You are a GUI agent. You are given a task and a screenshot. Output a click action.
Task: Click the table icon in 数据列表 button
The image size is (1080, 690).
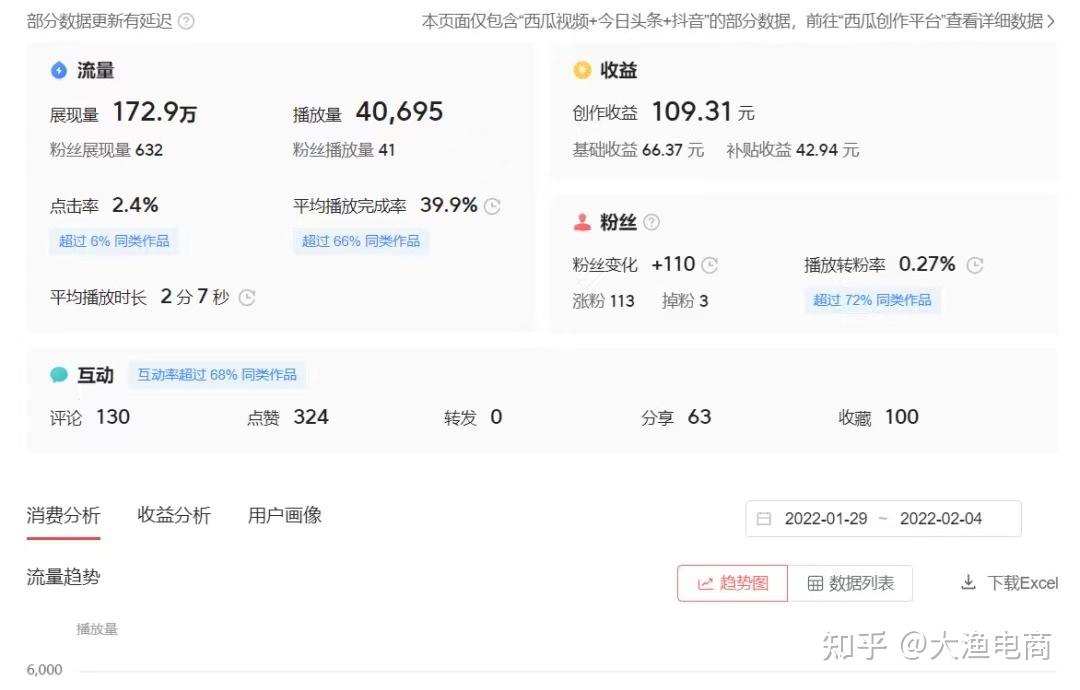point(815,584)
